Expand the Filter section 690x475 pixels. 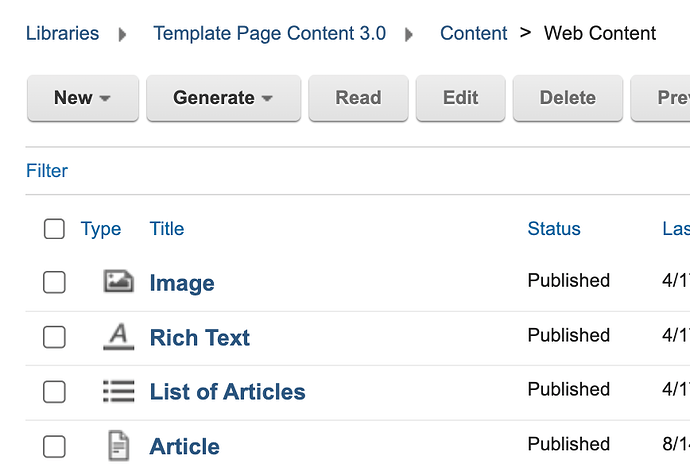(x=47, y=171)
